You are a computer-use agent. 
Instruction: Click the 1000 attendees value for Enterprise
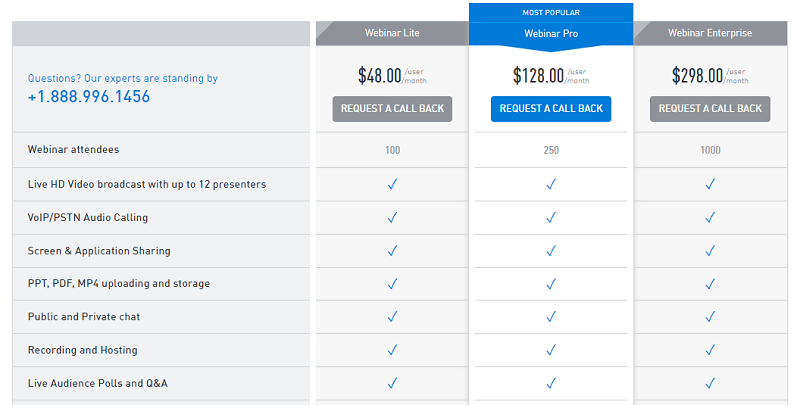coord(710,150)
